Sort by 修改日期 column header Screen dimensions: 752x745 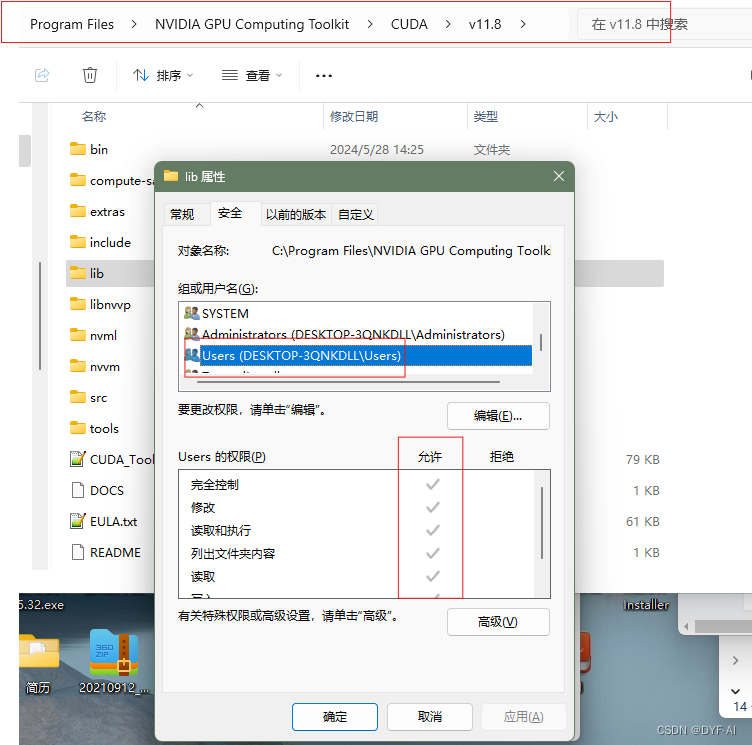[354, 117]
